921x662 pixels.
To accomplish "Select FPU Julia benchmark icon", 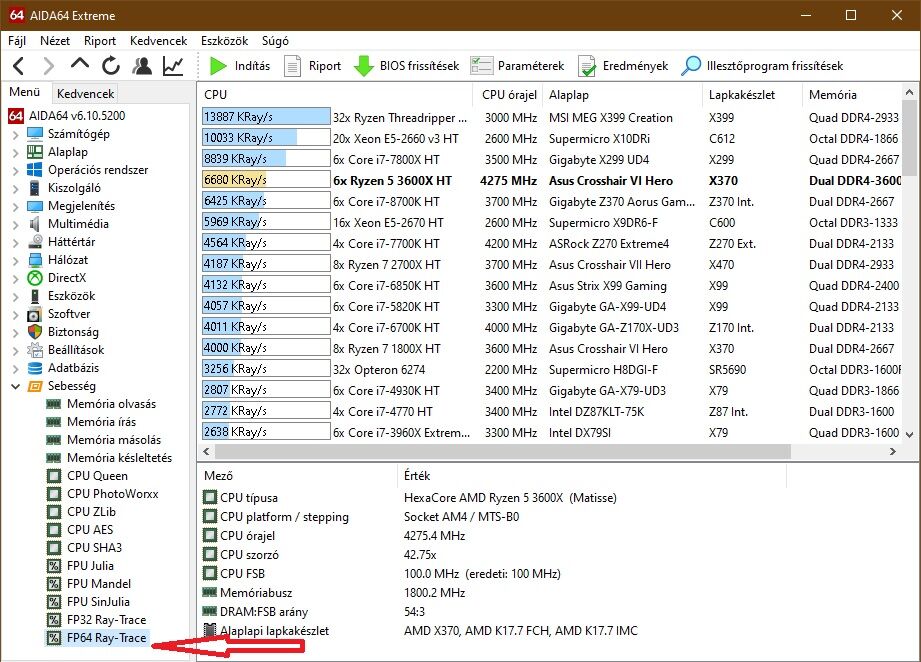I will 53,566.
